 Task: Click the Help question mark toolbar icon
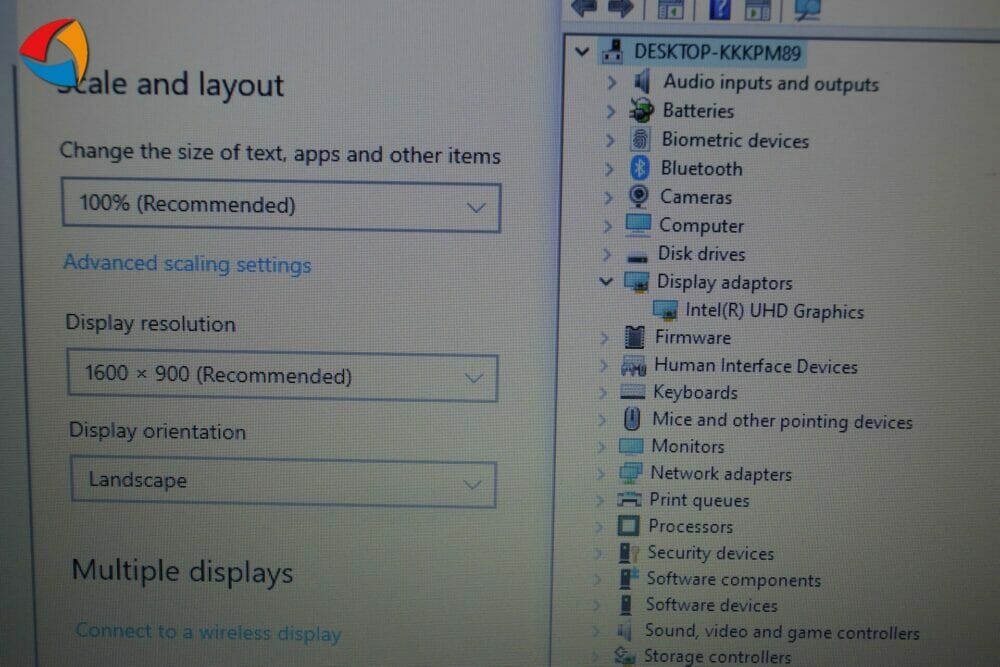(719, 8)
